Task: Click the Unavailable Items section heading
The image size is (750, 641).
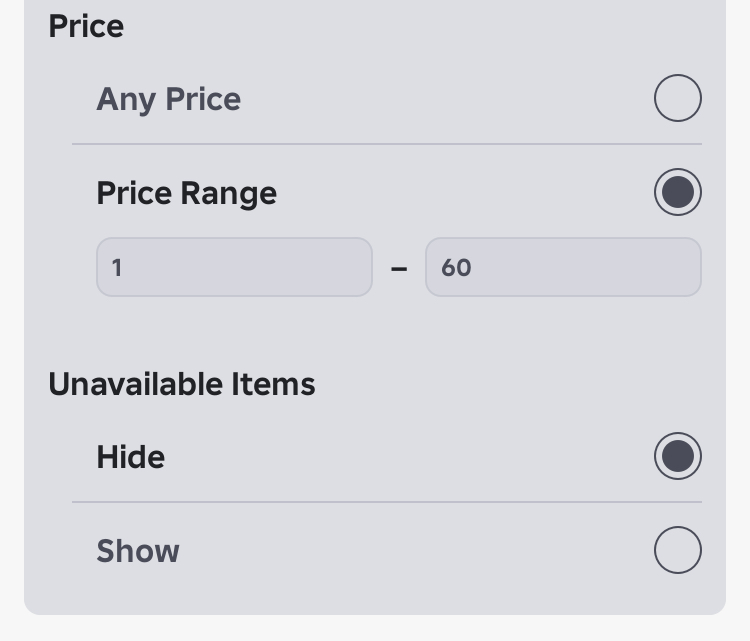Action: click(181, 384)
